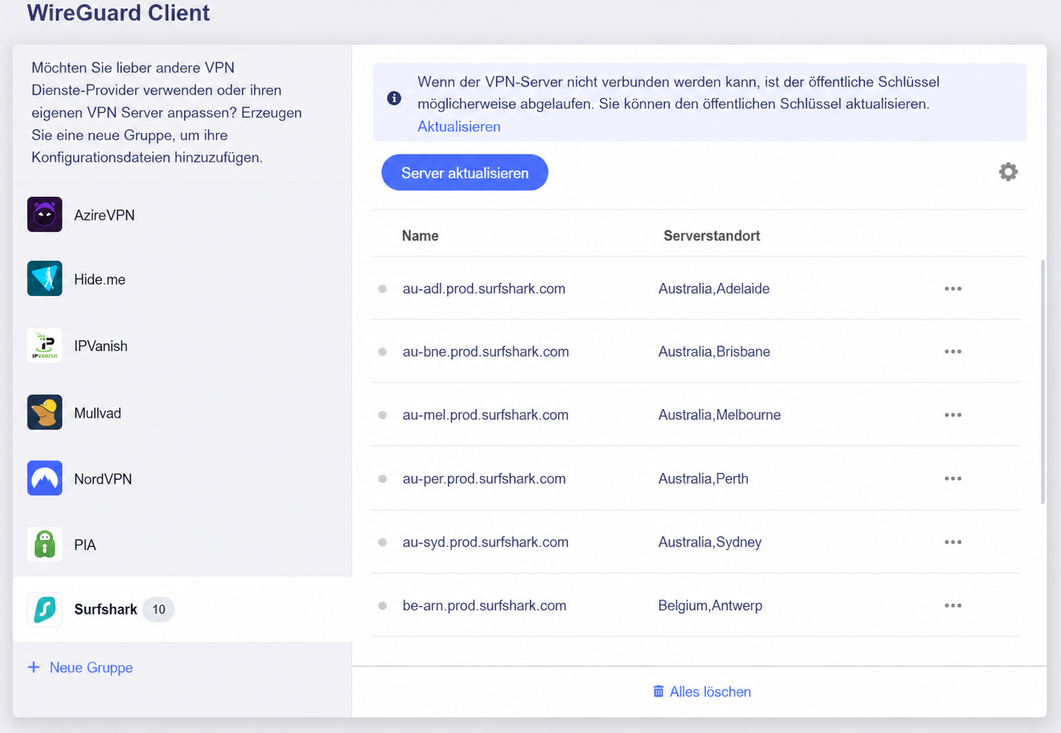Viewport: 1061px width, 733px height.
Task: Select au-mel.prod.surfshark.com server name
Action: (x=485, y=415)
